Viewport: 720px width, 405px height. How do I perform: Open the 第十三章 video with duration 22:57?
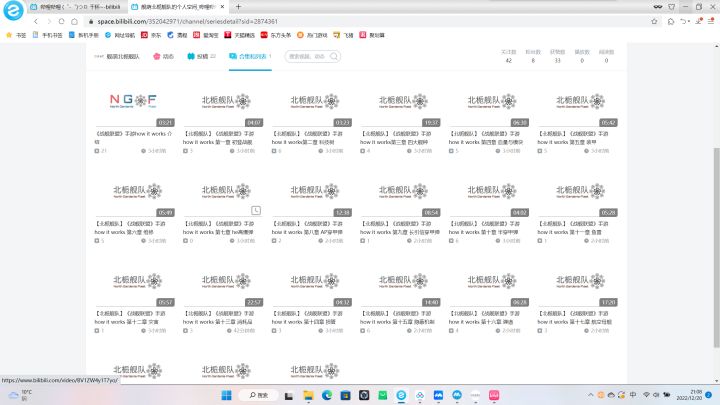point(223,284)
